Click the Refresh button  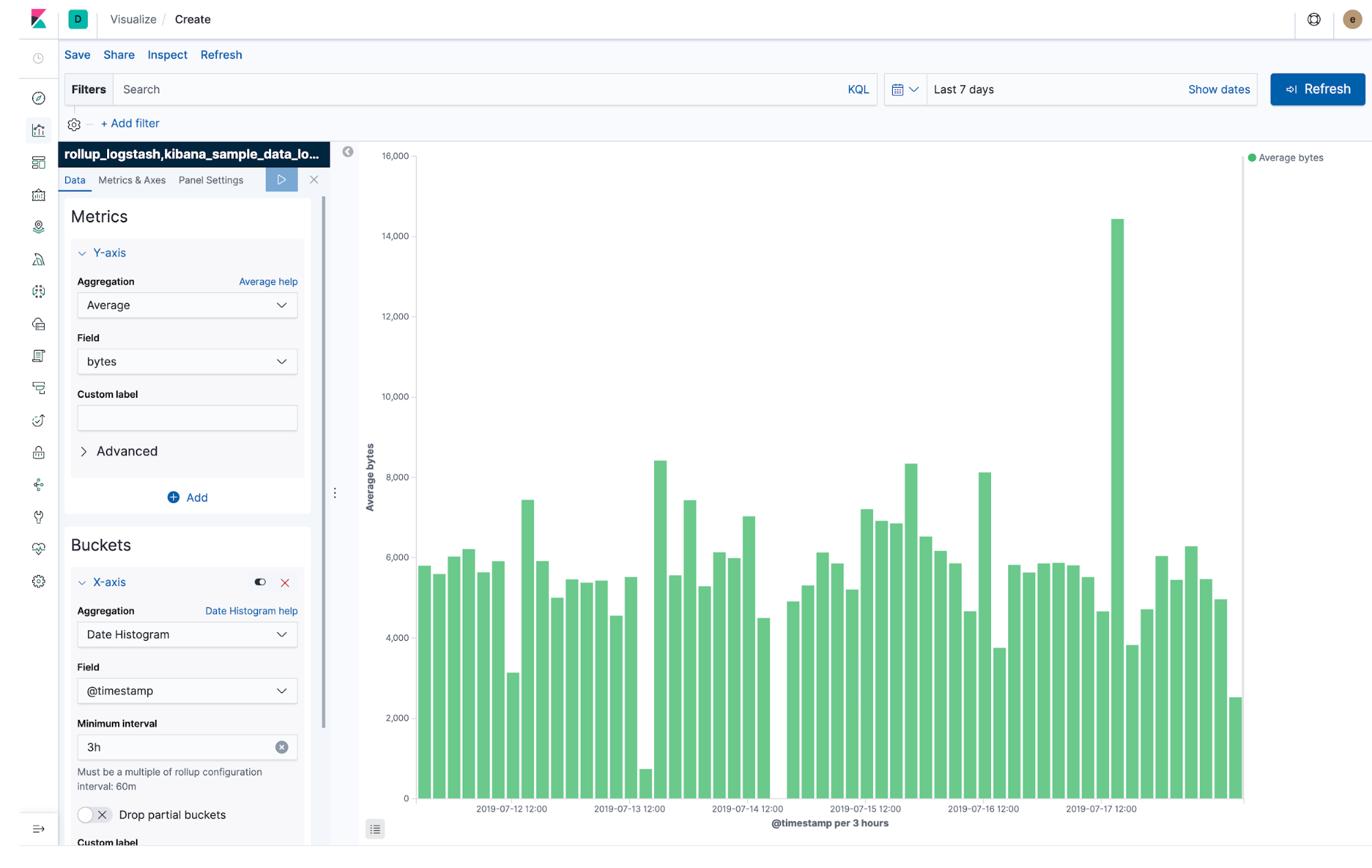point(1317,89)
